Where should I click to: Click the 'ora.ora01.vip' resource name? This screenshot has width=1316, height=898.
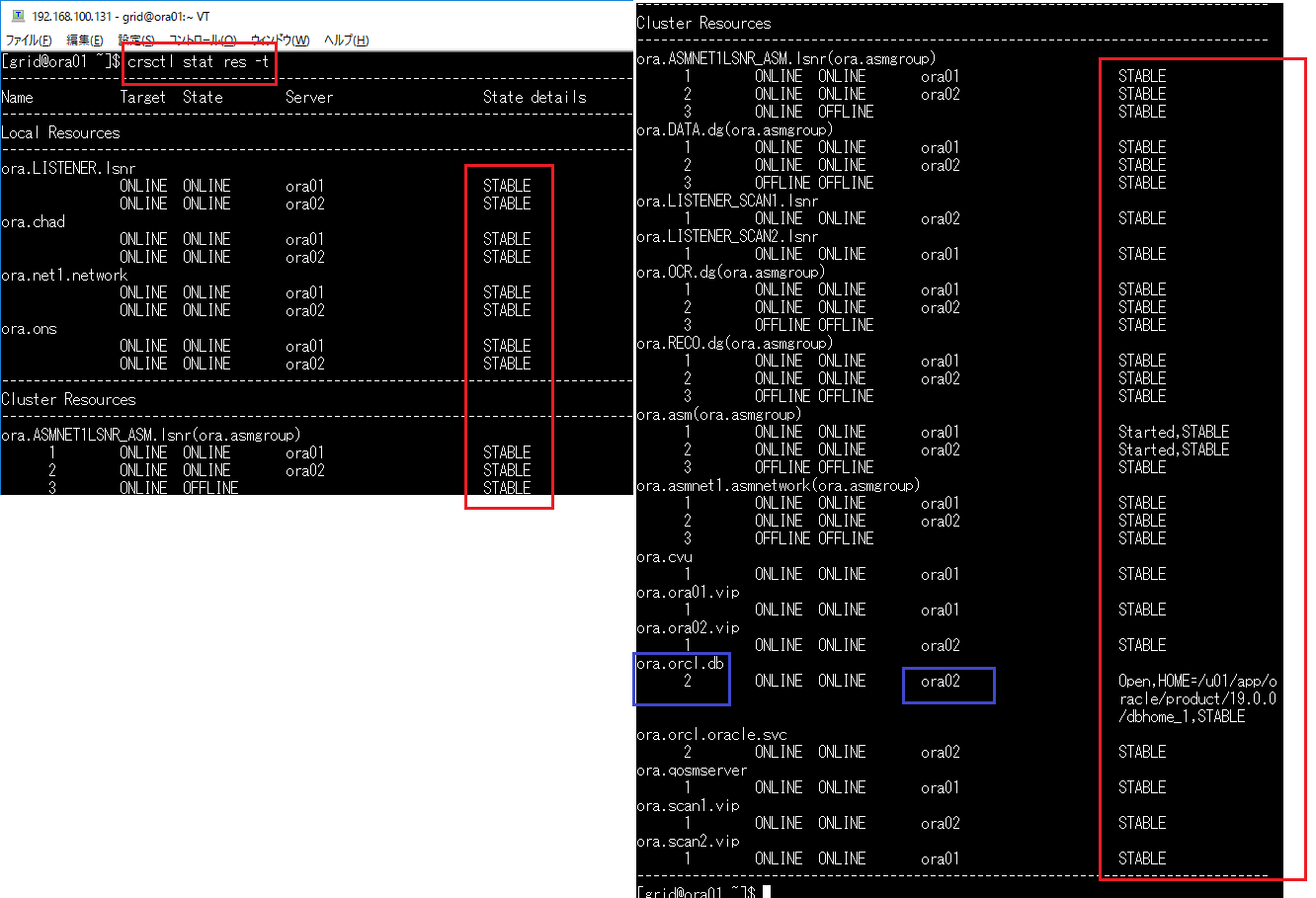[688, 591]
